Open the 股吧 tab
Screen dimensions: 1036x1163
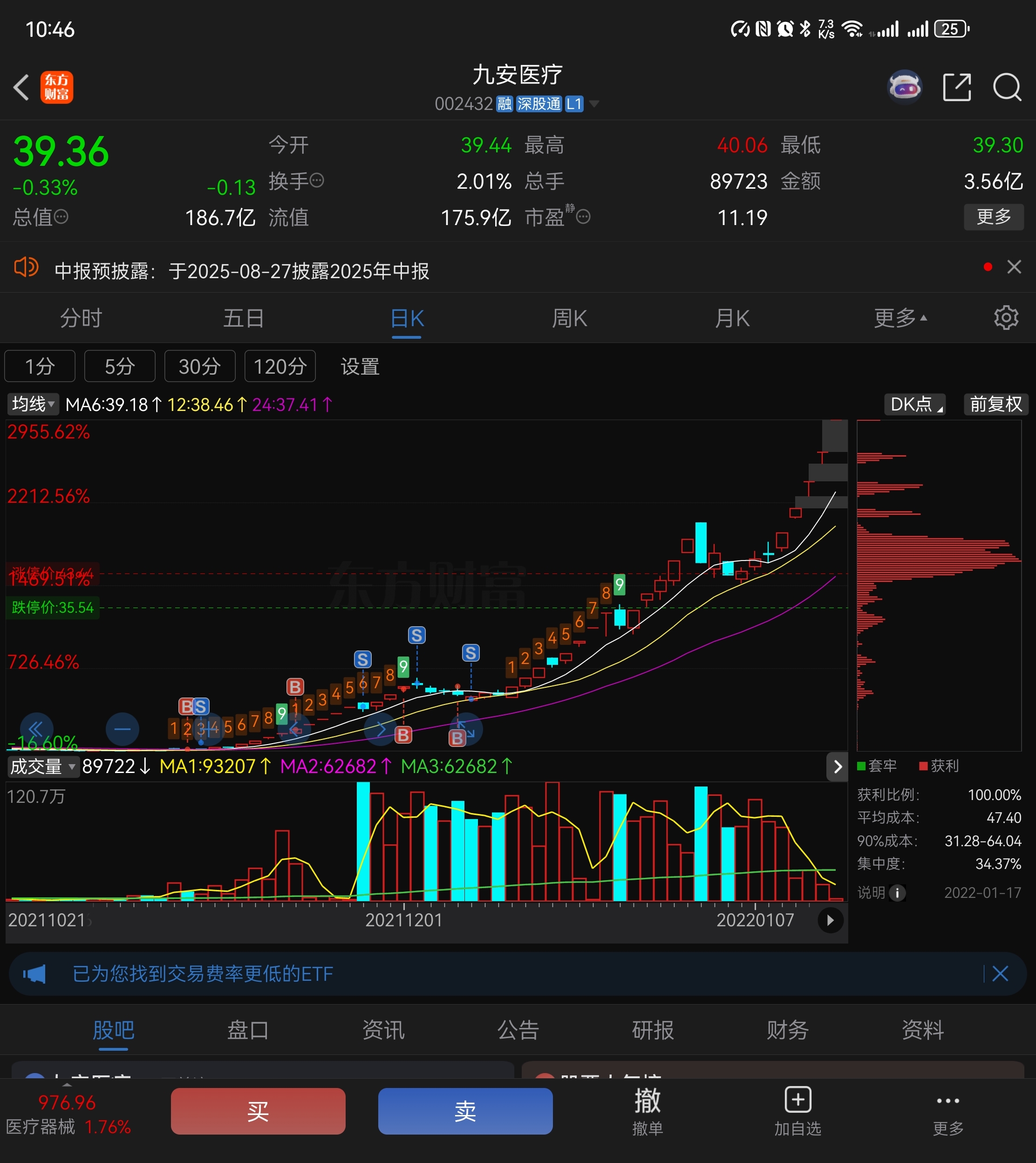pos(113,1030)
